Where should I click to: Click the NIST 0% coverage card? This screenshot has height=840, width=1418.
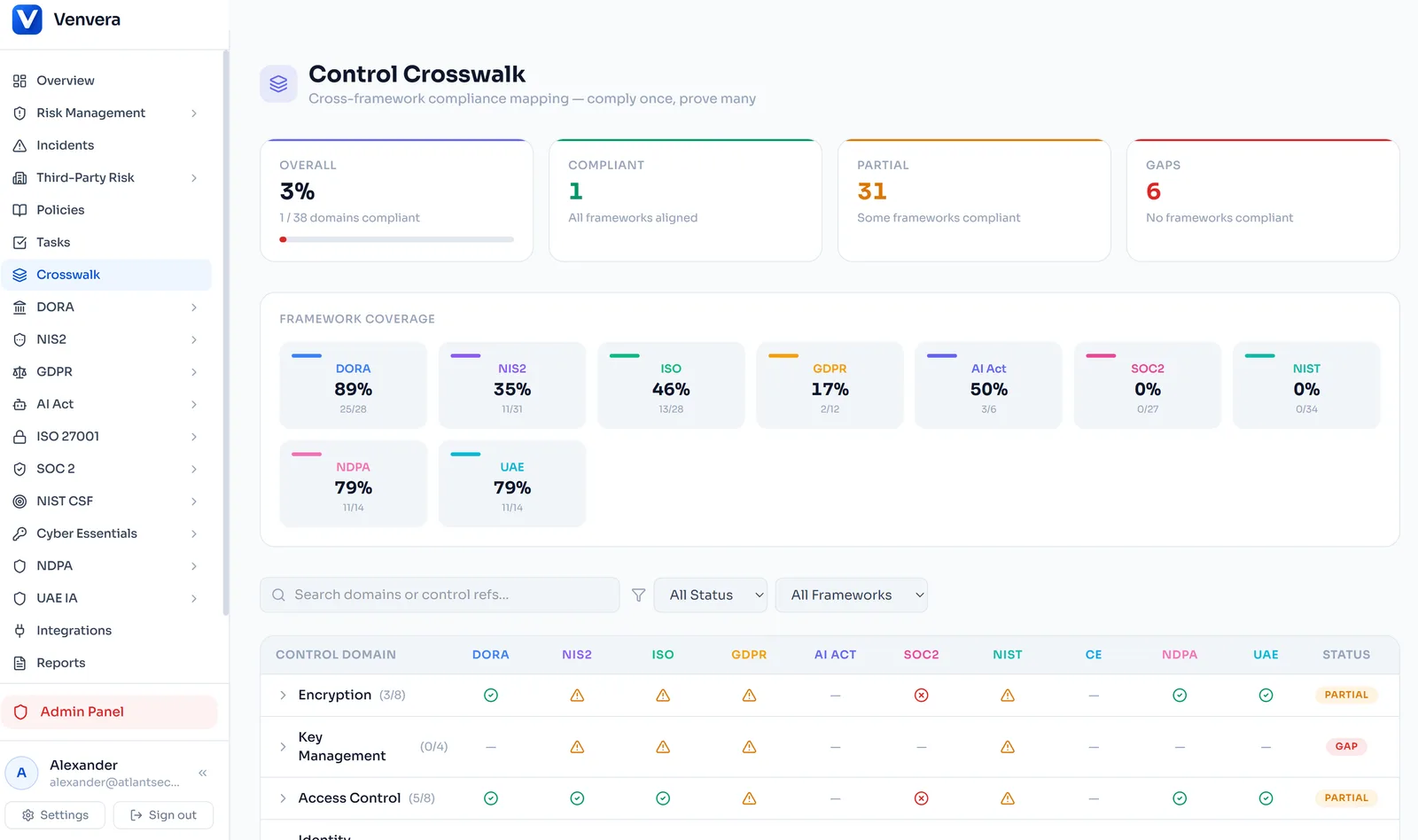1306,385
